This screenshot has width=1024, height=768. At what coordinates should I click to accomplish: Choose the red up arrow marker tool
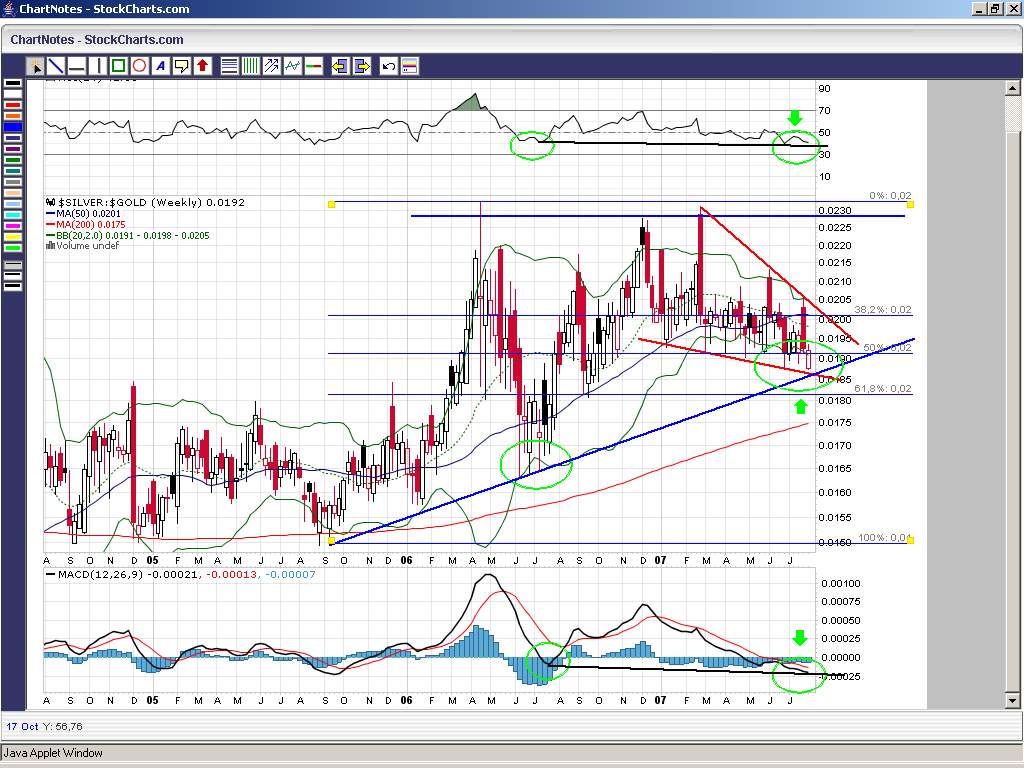tap(203, 67)
